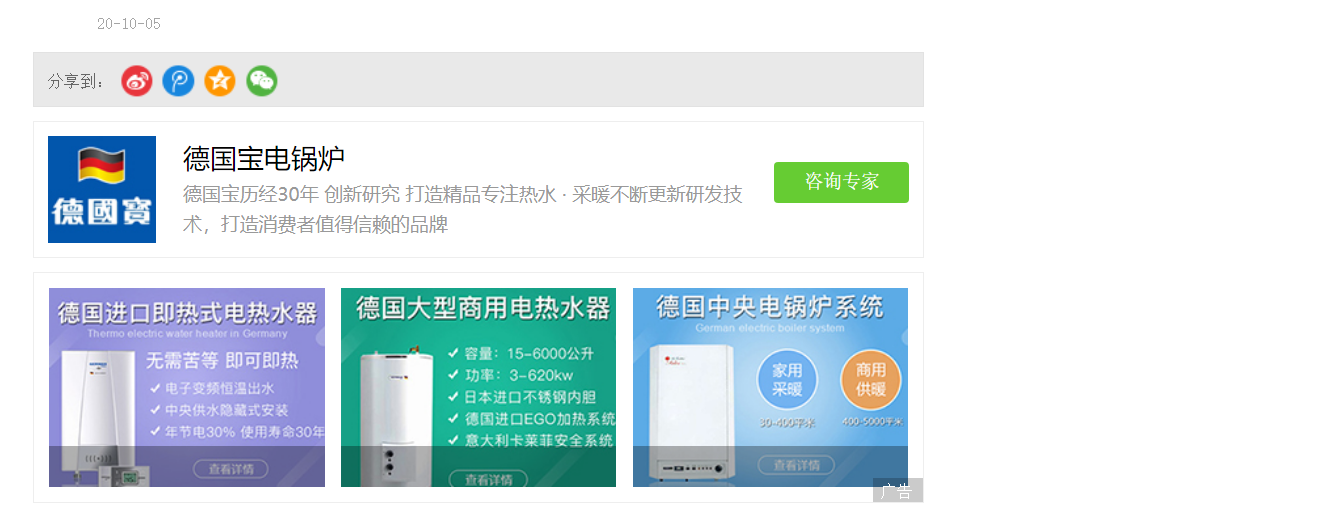The width and height of the screenshot is (1322, 515).
Task: Open the 德国宝电锅炉 headline link
Action: coord(264,158)
